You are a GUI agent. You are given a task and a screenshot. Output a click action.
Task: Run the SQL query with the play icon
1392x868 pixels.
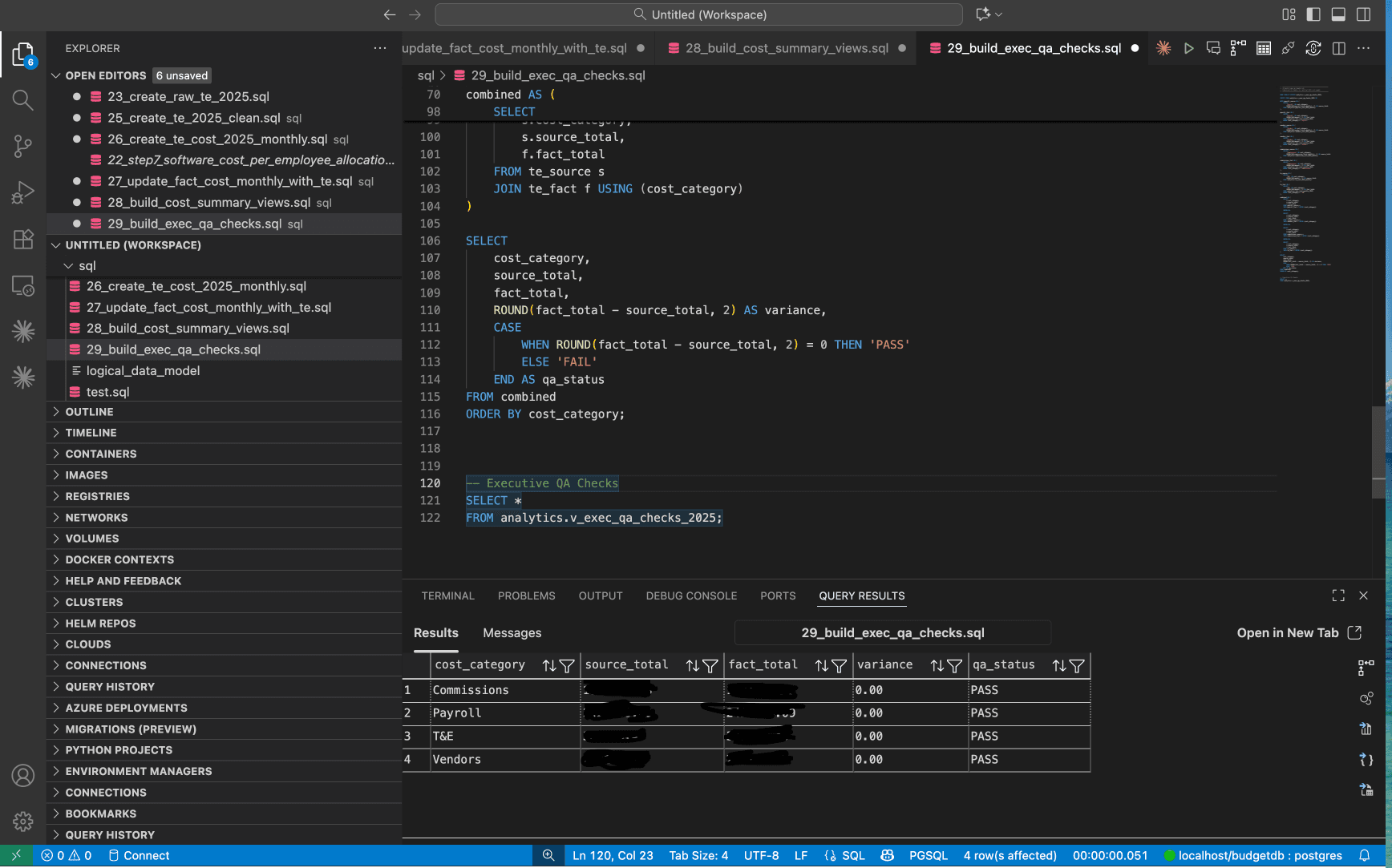pyautogui.click(x=1189, y=48)
